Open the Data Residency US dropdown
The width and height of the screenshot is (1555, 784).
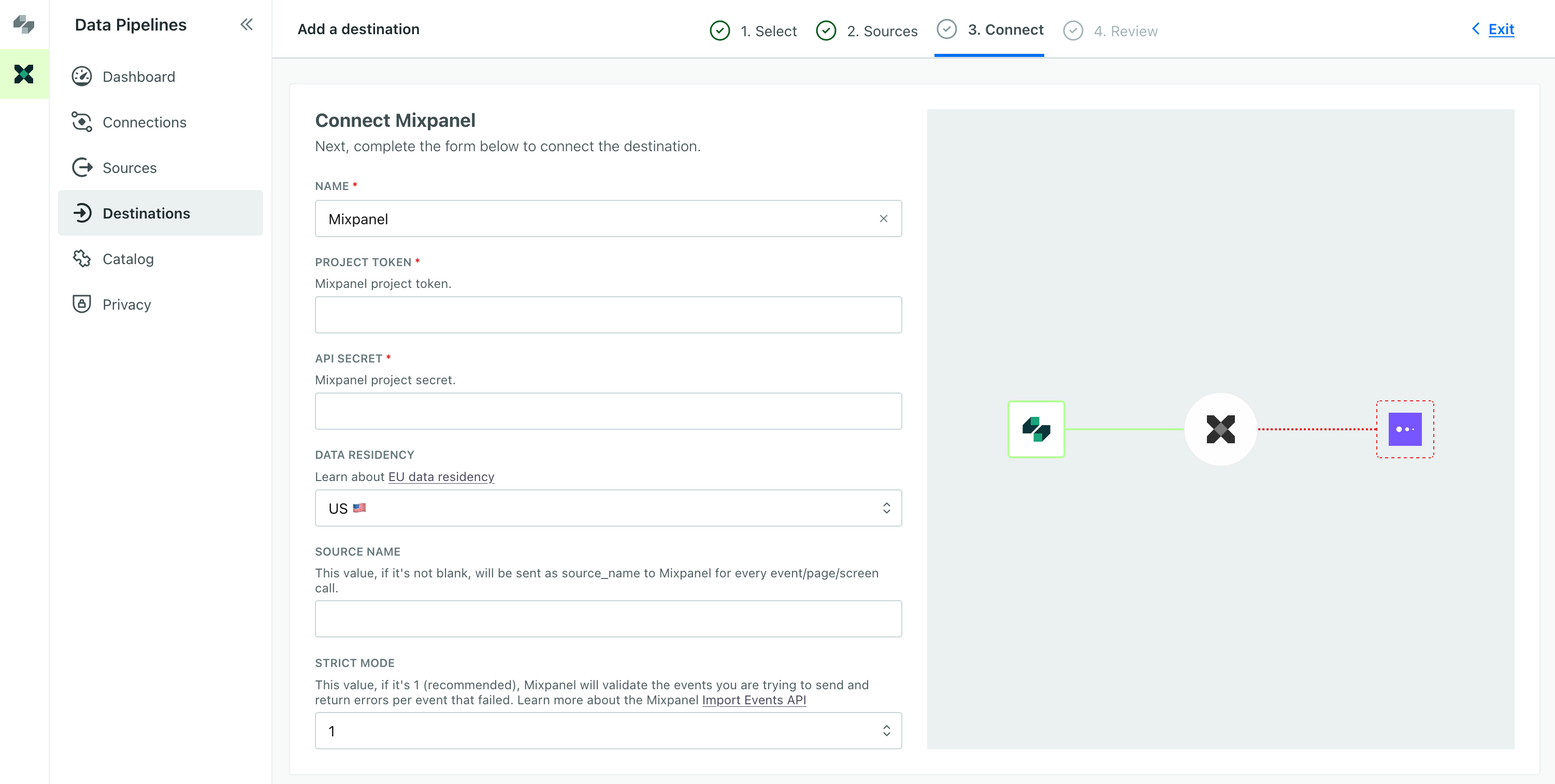[x=608, y=508]
